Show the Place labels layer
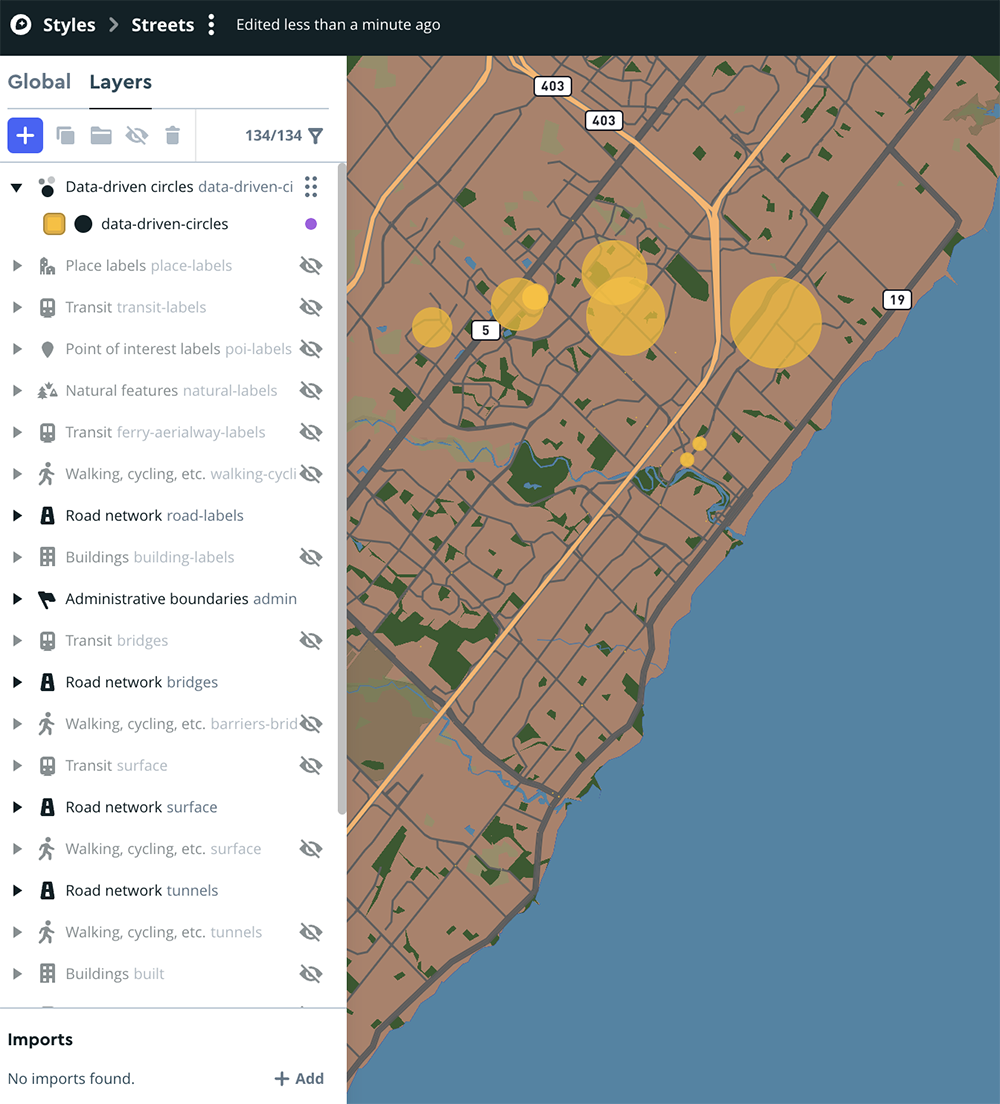 [x=311, y=265]
